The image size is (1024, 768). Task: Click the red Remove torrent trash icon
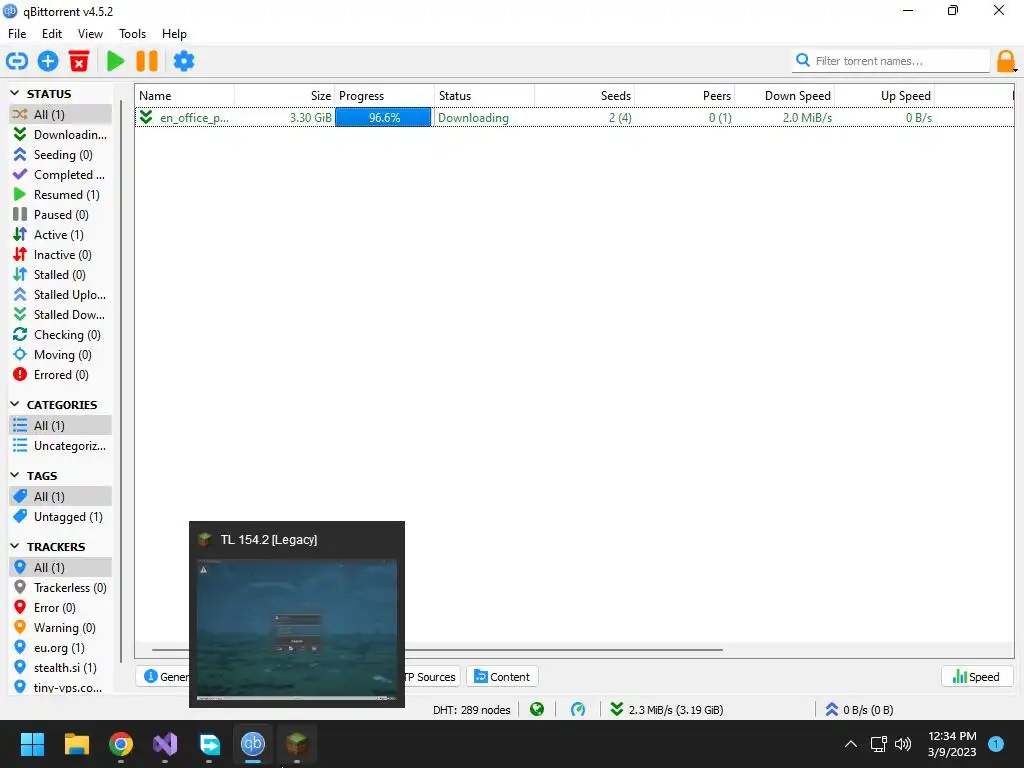pos(79,61)
